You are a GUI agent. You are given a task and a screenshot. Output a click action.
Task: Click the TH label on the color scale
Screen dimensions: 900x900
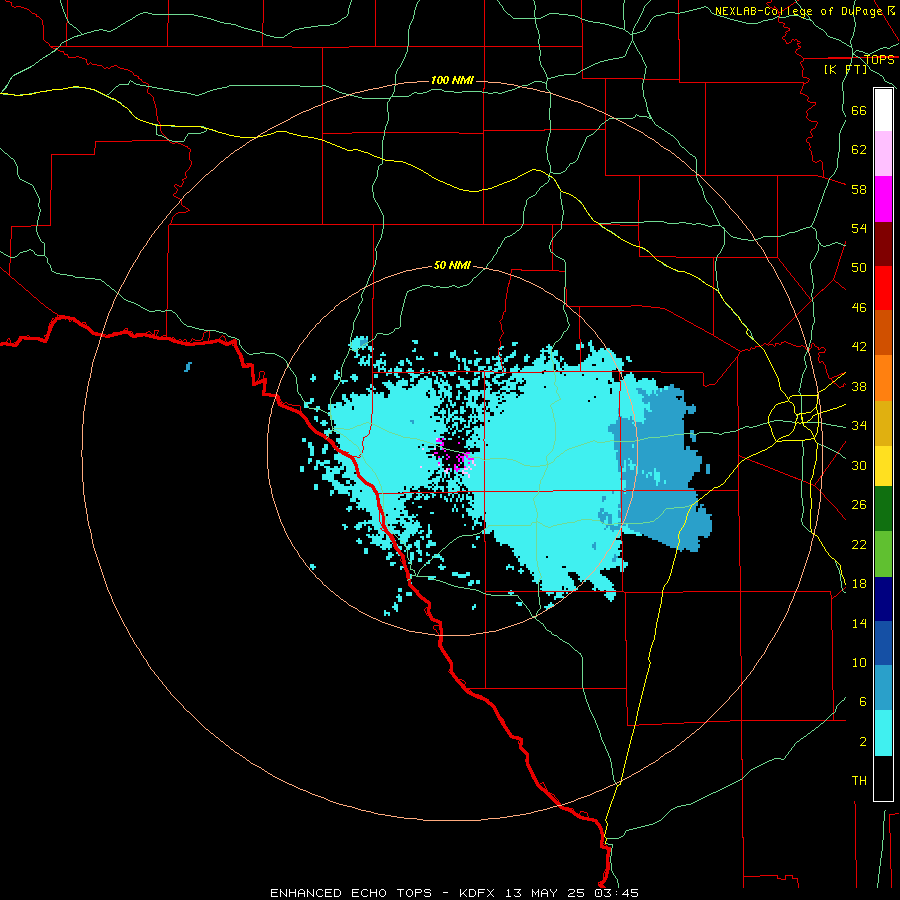(859, 781)
